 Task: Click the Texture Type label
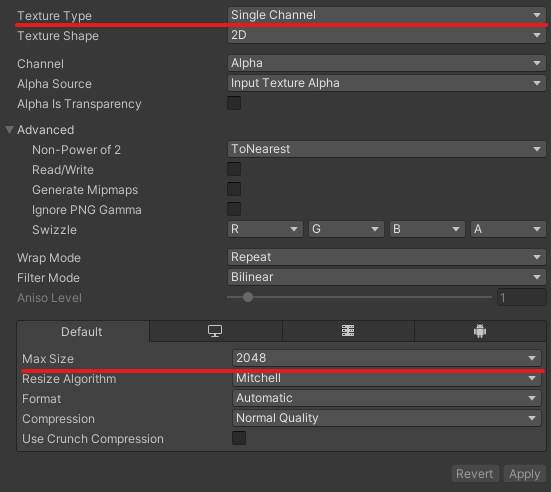pos(54,16)
